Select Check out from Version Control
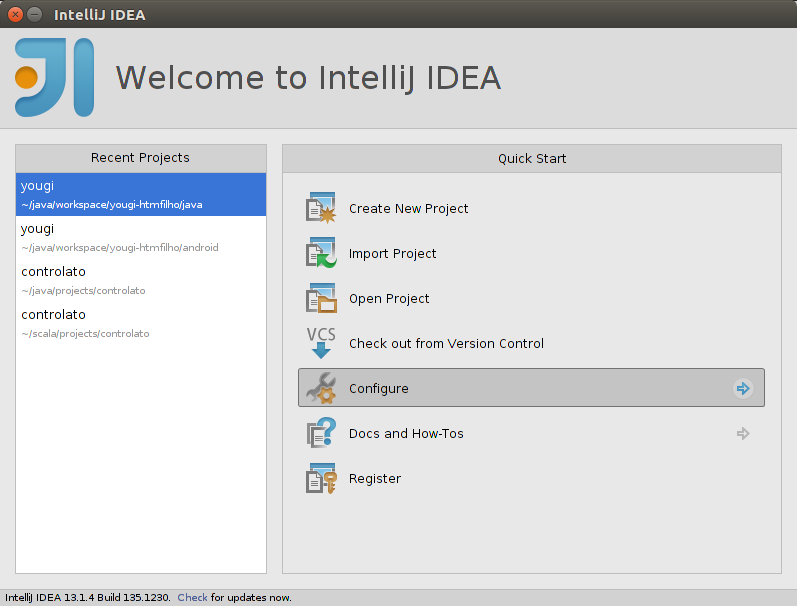Screen dimensions: 797x606 pyautogui.click(x=446, y=344)
